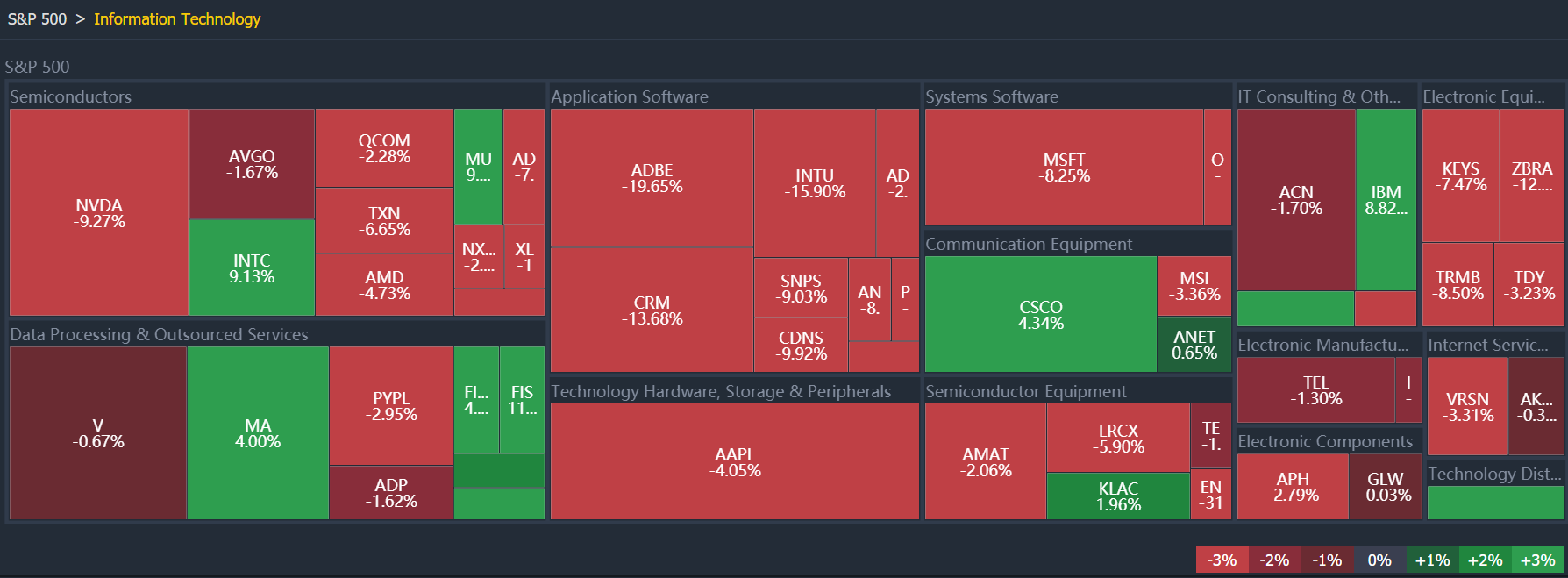The height and width of the screenshot is (578, 1568).
Task: Click the INTC tile showing 9.13%
Action: (252, 268)
